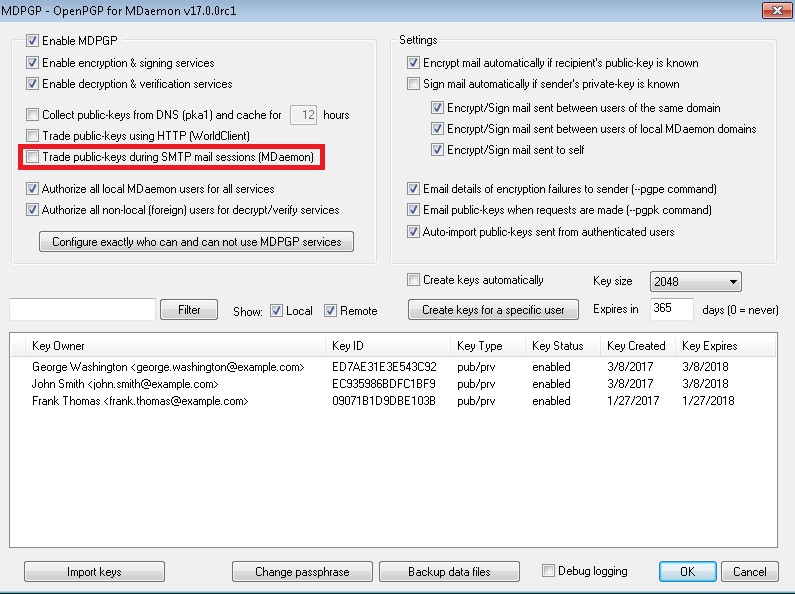
Task: Click the Cancel button
Action: coord(750,572)
